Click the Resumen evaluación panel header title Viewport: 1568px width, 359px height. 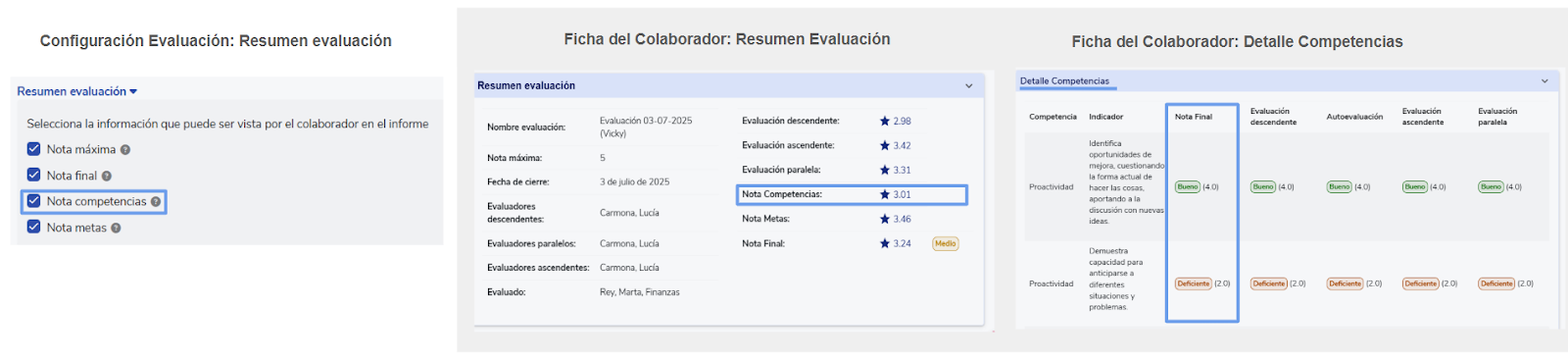[x=526, y=86]
